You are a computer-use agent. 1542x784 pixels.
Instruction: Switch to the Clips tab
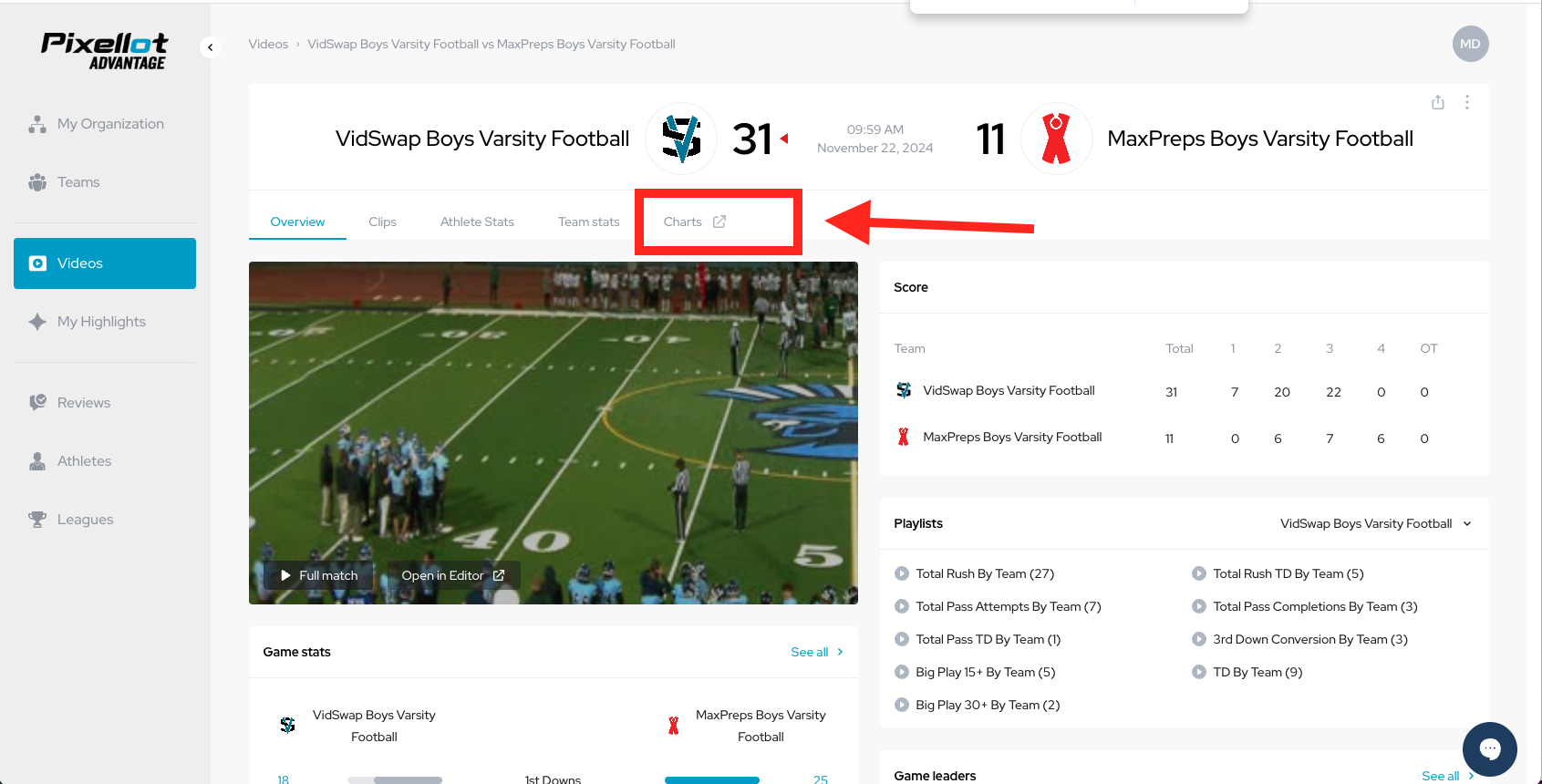tap(382, 222)
